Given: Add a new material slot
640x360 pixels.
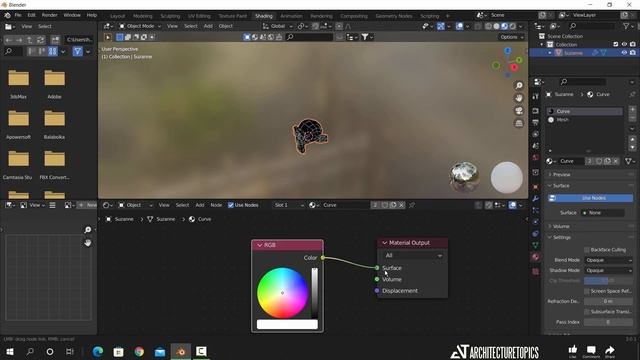Looking at the screenshot, I should click(x=632, y=110).
